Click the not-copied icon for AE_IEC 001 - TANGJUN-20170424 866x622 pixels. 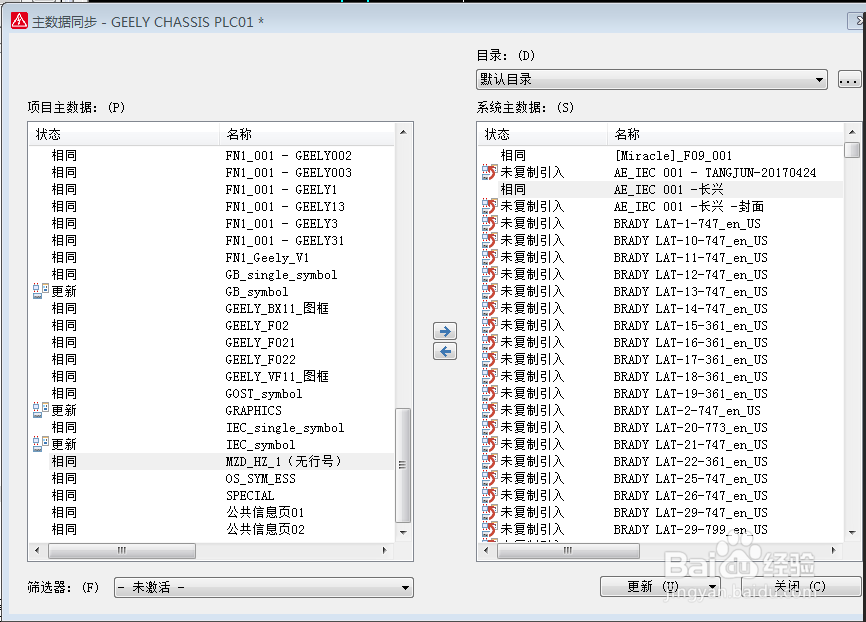click(489, 172)
